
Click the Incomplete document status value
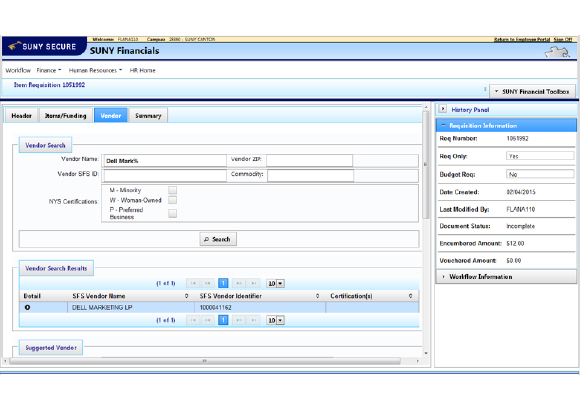[x=520, y=226]
